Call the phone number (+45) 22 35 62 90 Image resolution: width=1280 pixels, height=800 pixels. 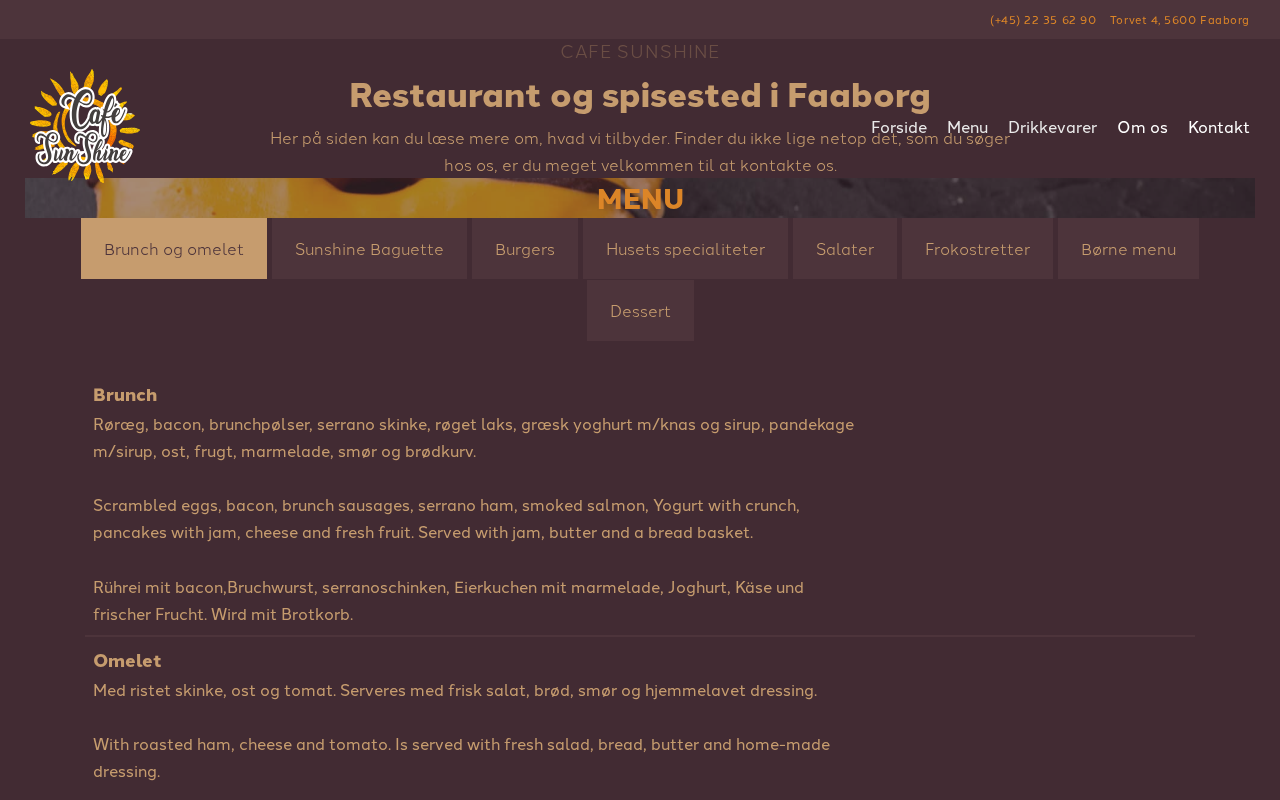coord(1043,20)
